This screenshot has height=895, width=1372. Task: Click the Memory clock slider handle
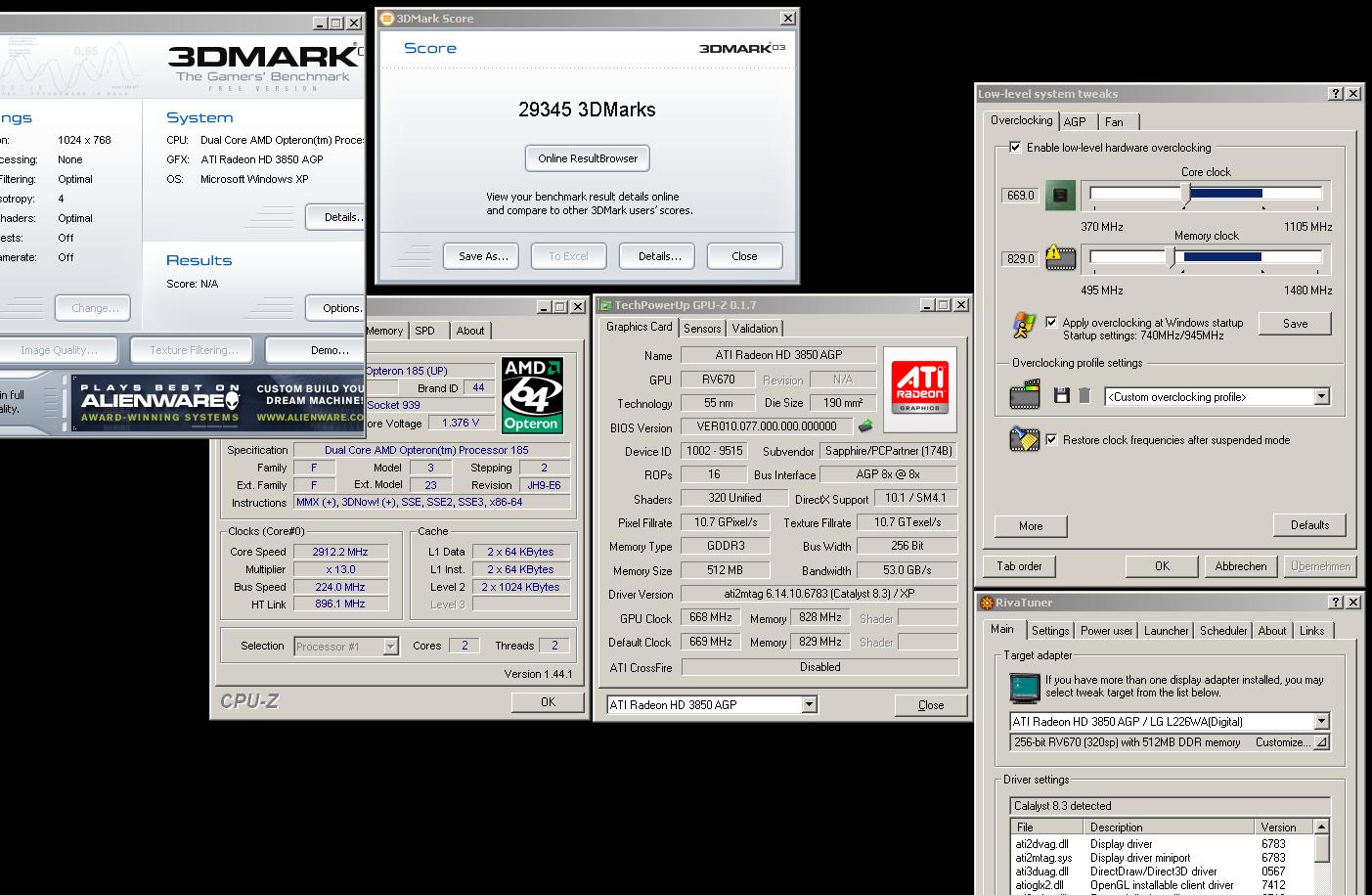point(1172,258)
